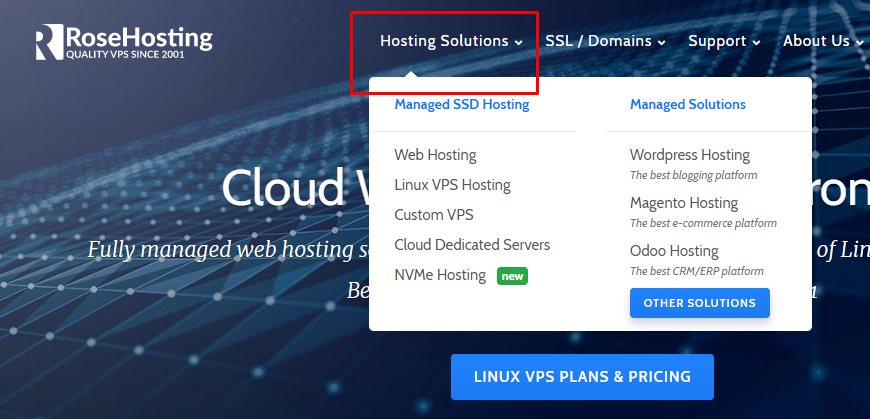Go to Linux VPS Hosting
870x419 pixels.
[x=452, y=185]
